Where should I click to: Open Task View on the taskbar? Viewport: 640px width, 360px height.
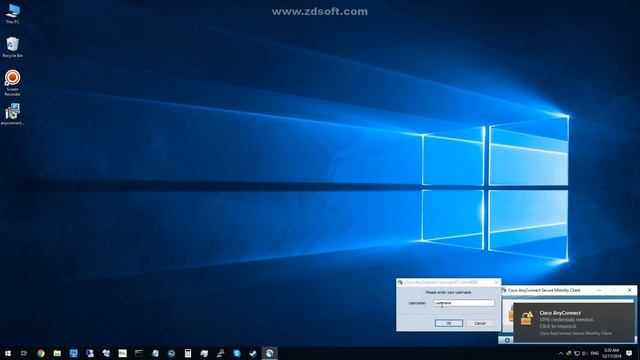(x=24, y=353)
